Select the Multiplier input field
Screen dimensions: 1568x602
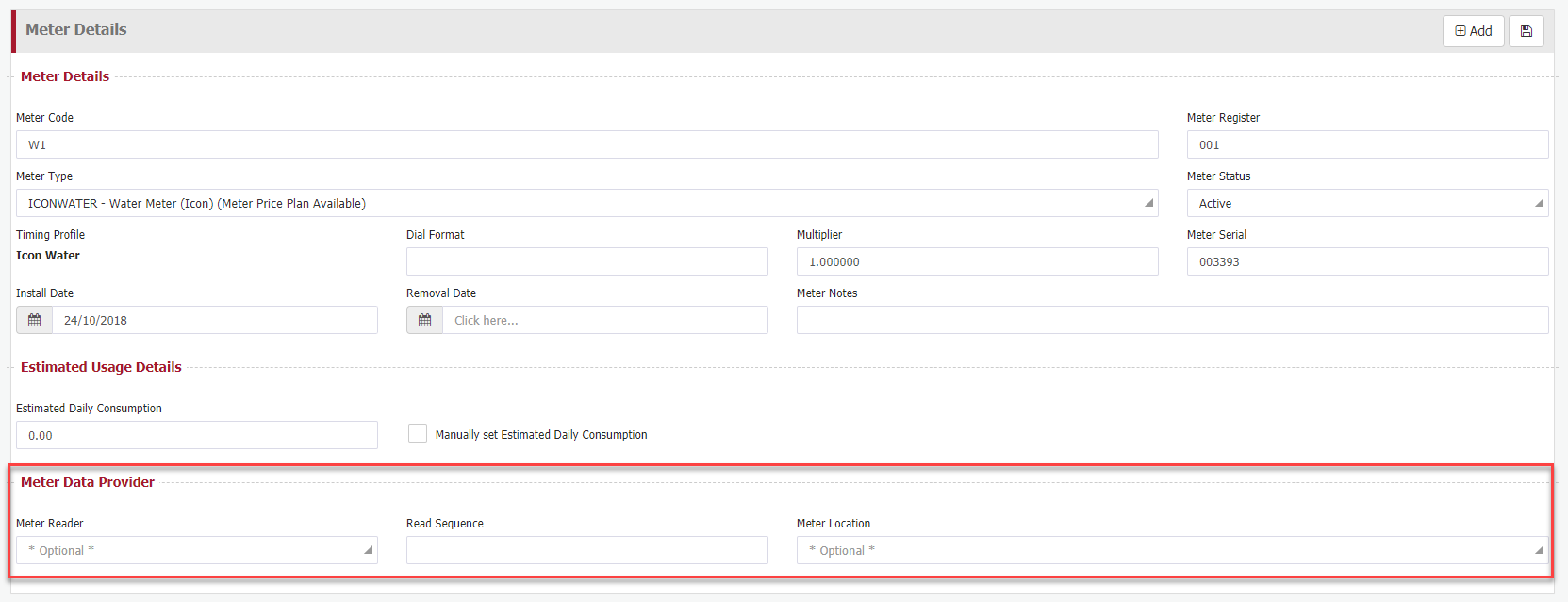pyautogui.click(x=976, y=261)
